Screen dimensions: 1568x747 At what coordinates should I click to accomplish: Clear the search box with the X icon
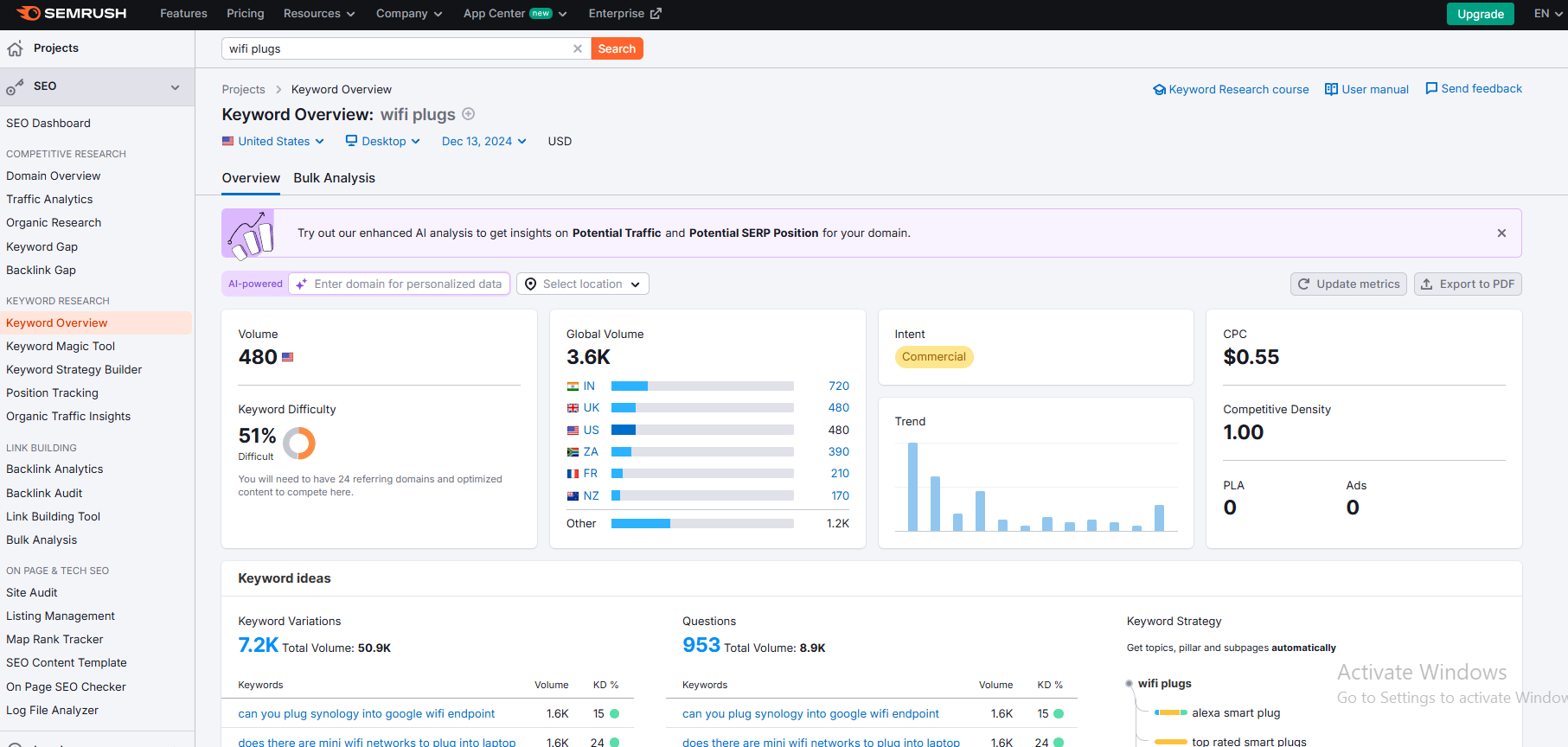tap(578, 48)
